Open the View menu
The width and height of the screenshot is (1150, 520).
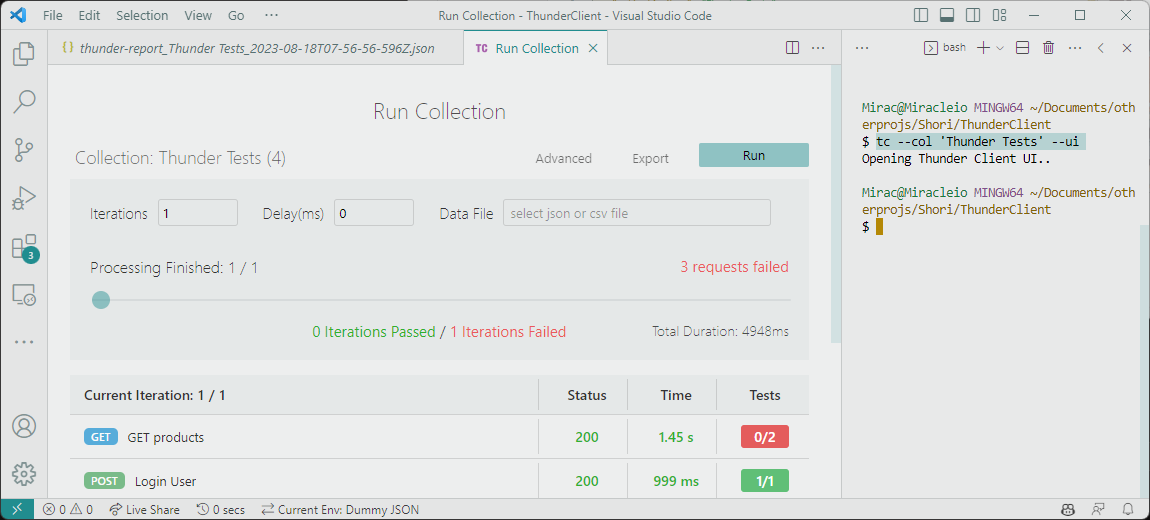(x=197, y=15)
